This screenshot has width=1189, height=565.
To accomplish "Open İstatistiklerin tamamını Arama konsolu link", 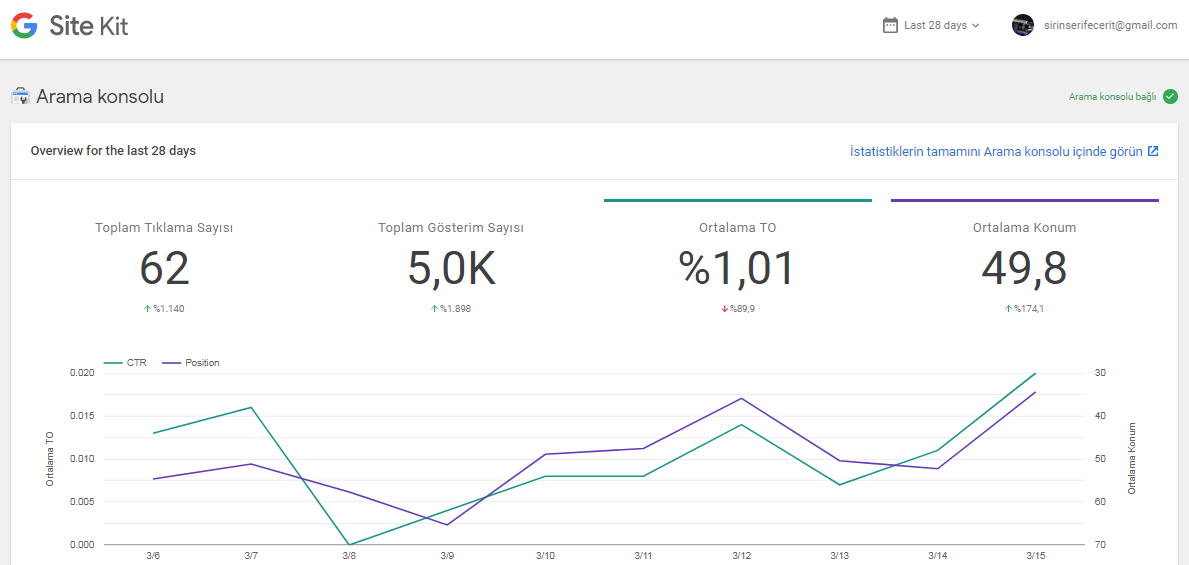I will pyautogui.click(x=996, y=151).
